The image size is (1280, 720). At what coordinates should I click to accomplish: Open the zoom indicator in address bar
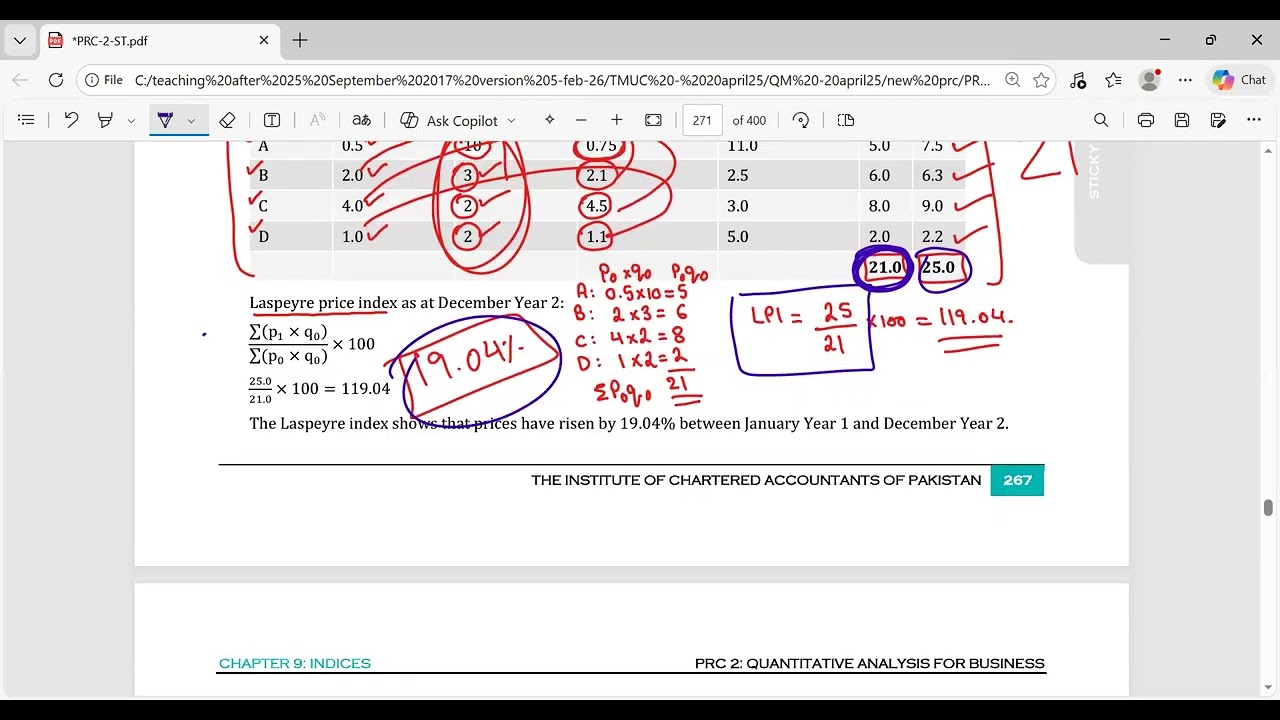[x=1013, y=80]
